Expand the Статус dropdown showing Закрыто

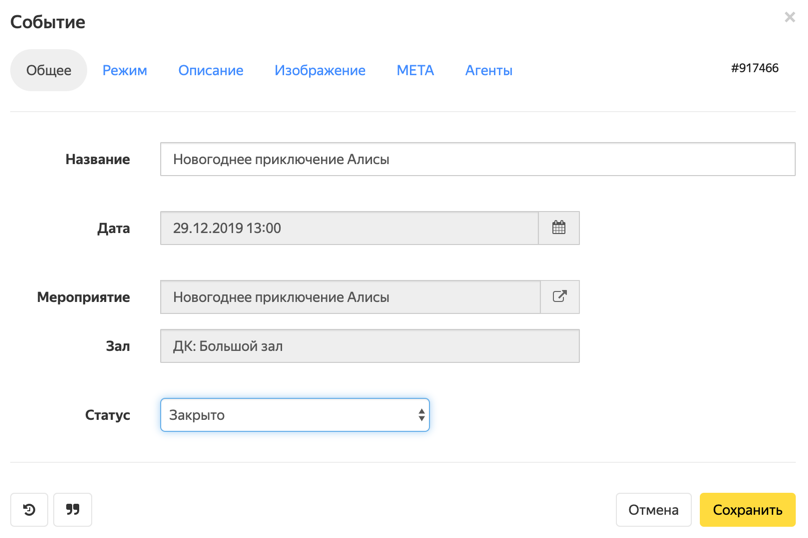(x=295, y=415)
